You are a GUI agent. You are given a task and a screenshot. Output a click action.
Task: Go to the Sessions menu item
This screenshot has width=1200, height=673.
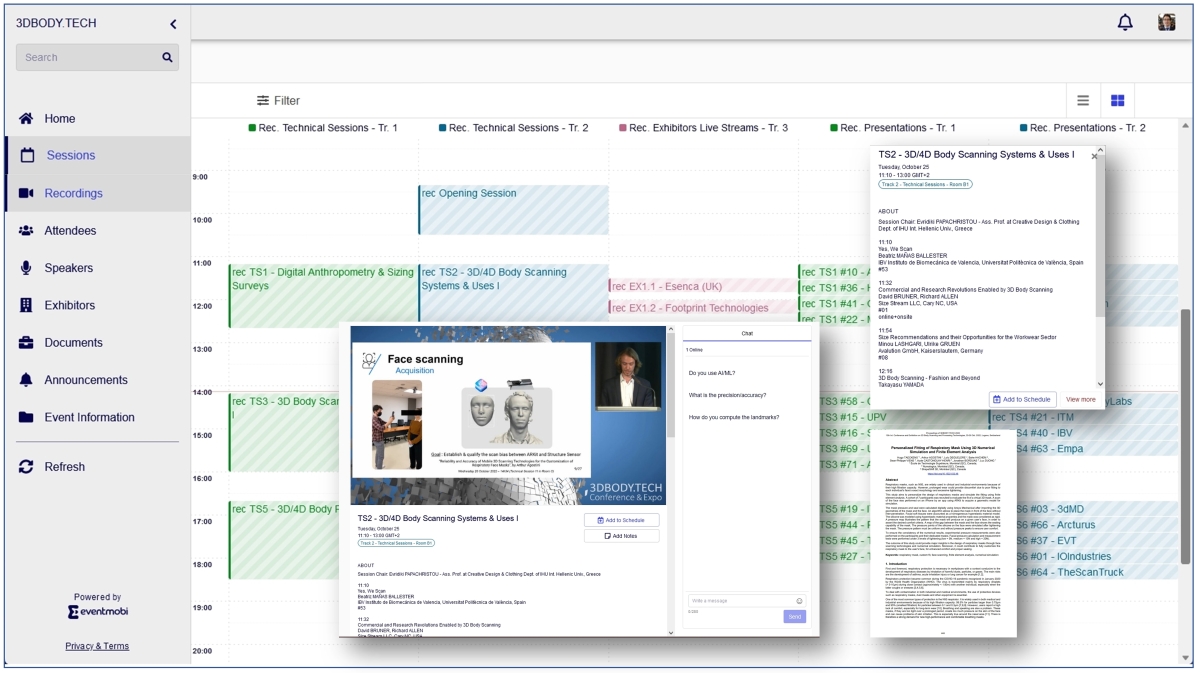click(71, 155)
